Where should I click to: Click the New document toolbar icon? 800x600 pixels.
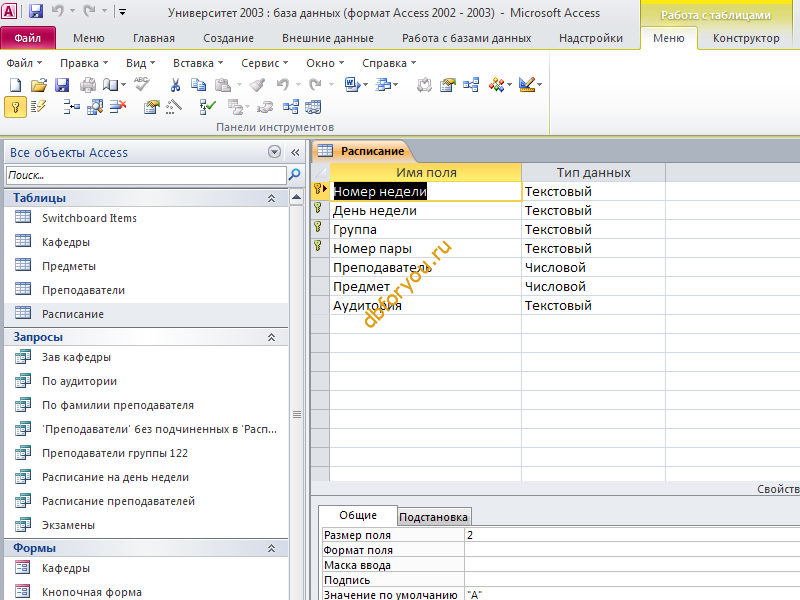pos(15,85)
